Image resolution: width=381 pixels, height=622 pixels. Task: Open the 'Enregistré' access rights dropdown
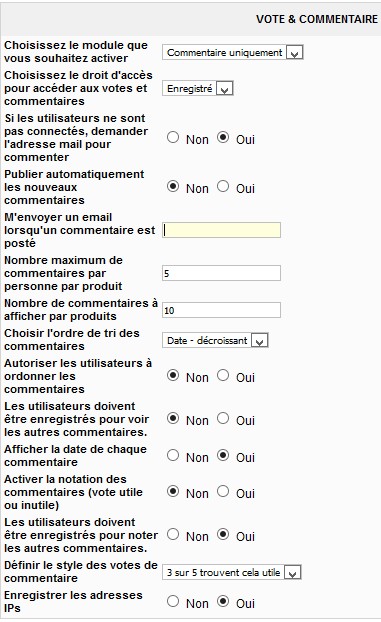[198, 88]
